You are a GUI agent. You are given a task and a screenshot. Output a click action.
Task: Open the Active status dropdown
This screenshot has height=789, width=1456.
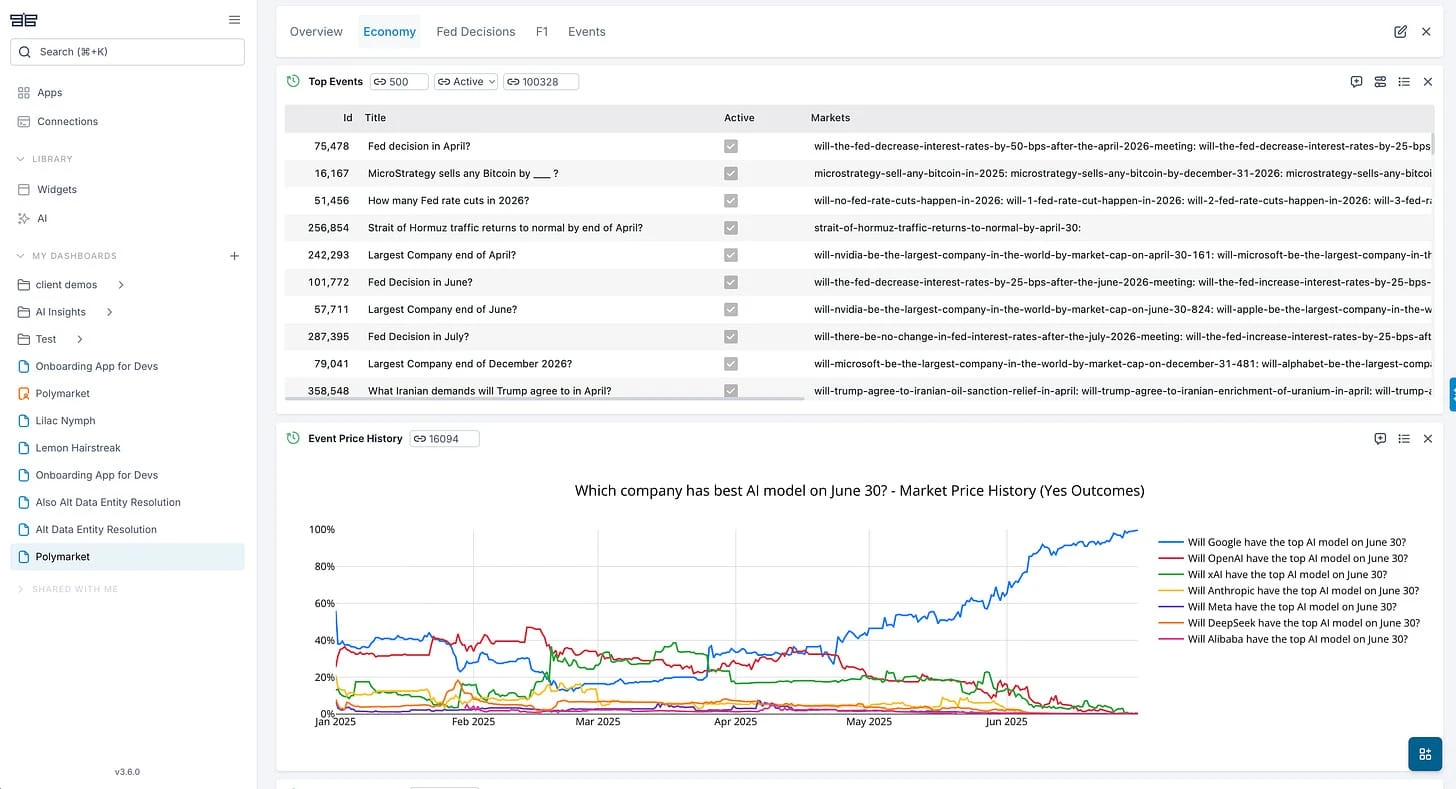click(466, 81)
